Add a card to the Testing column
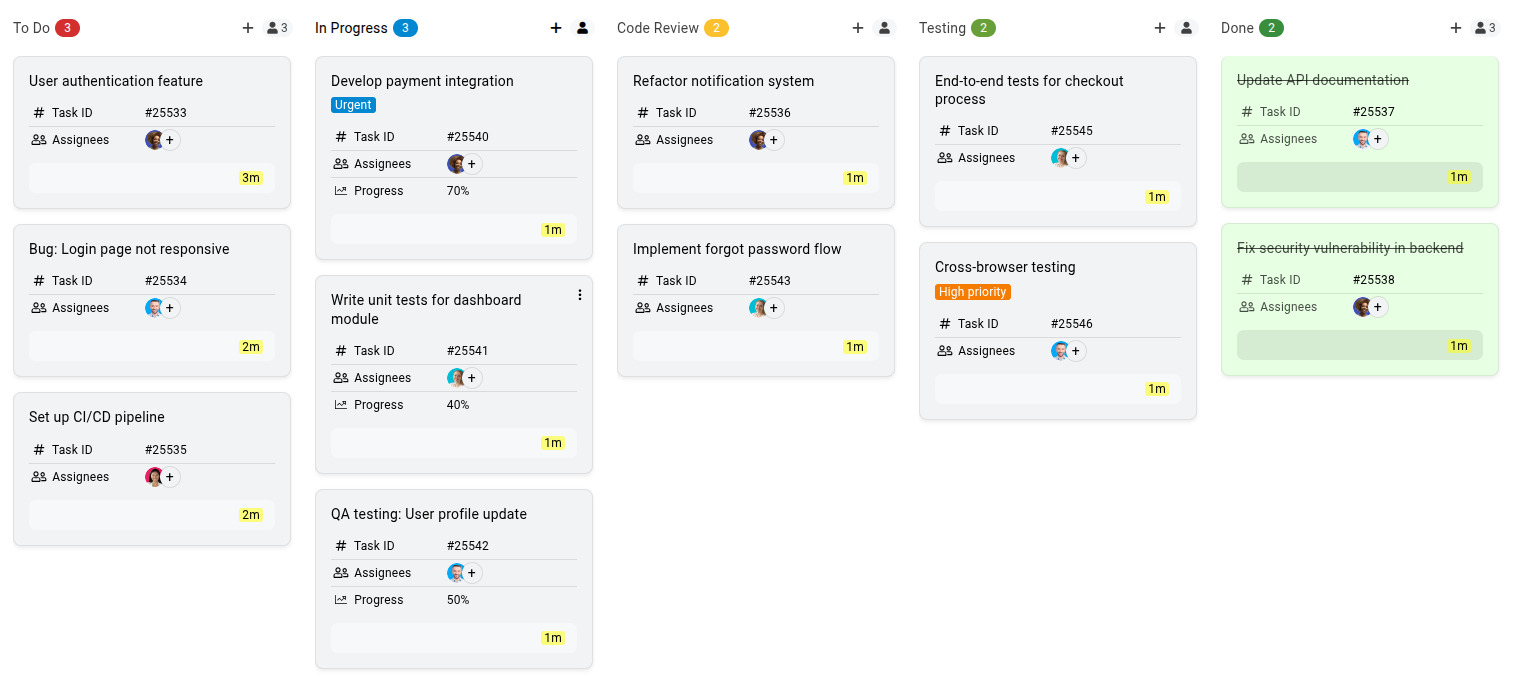 tap(1160, 27)
